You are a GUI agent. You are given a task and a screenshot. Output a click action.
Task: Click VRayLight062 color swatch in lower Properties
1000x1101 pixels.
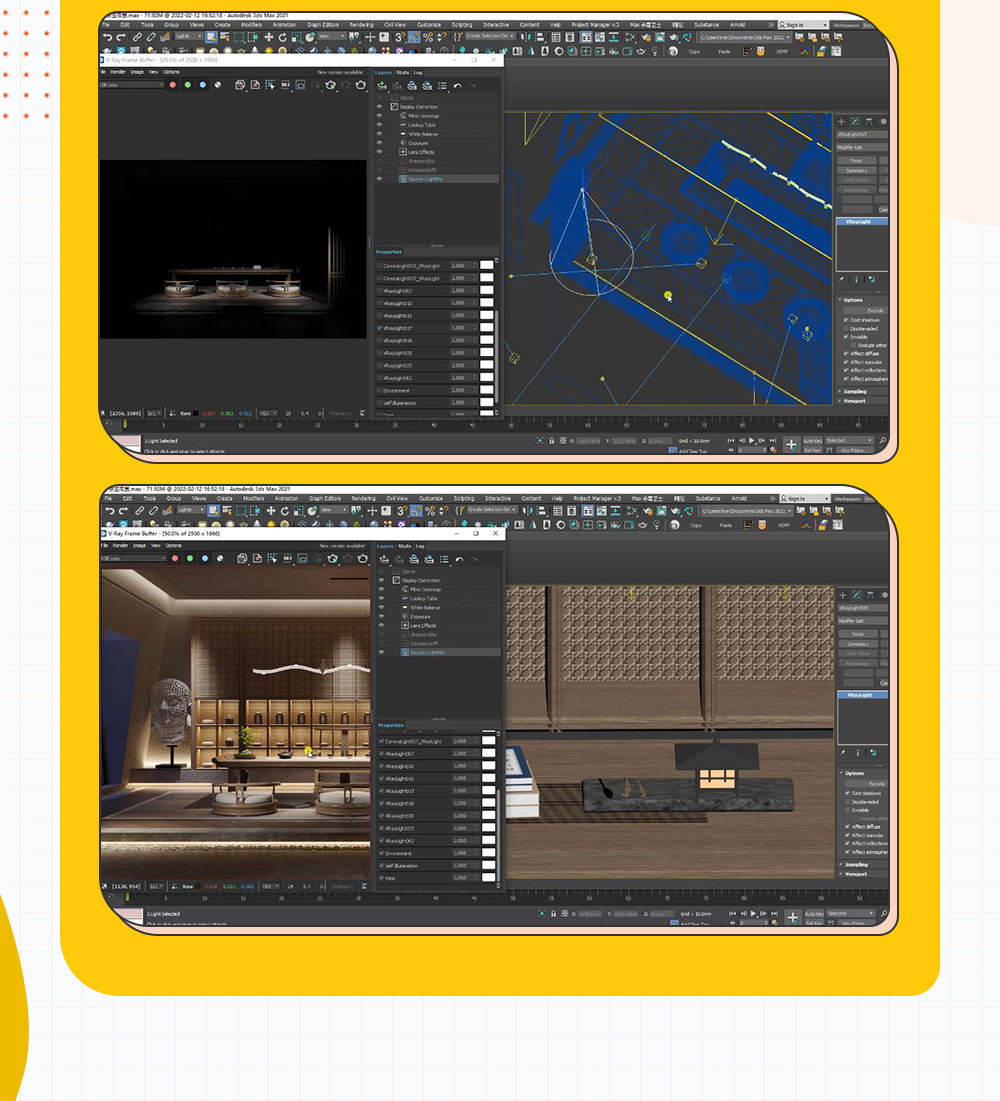pos(489,840)
